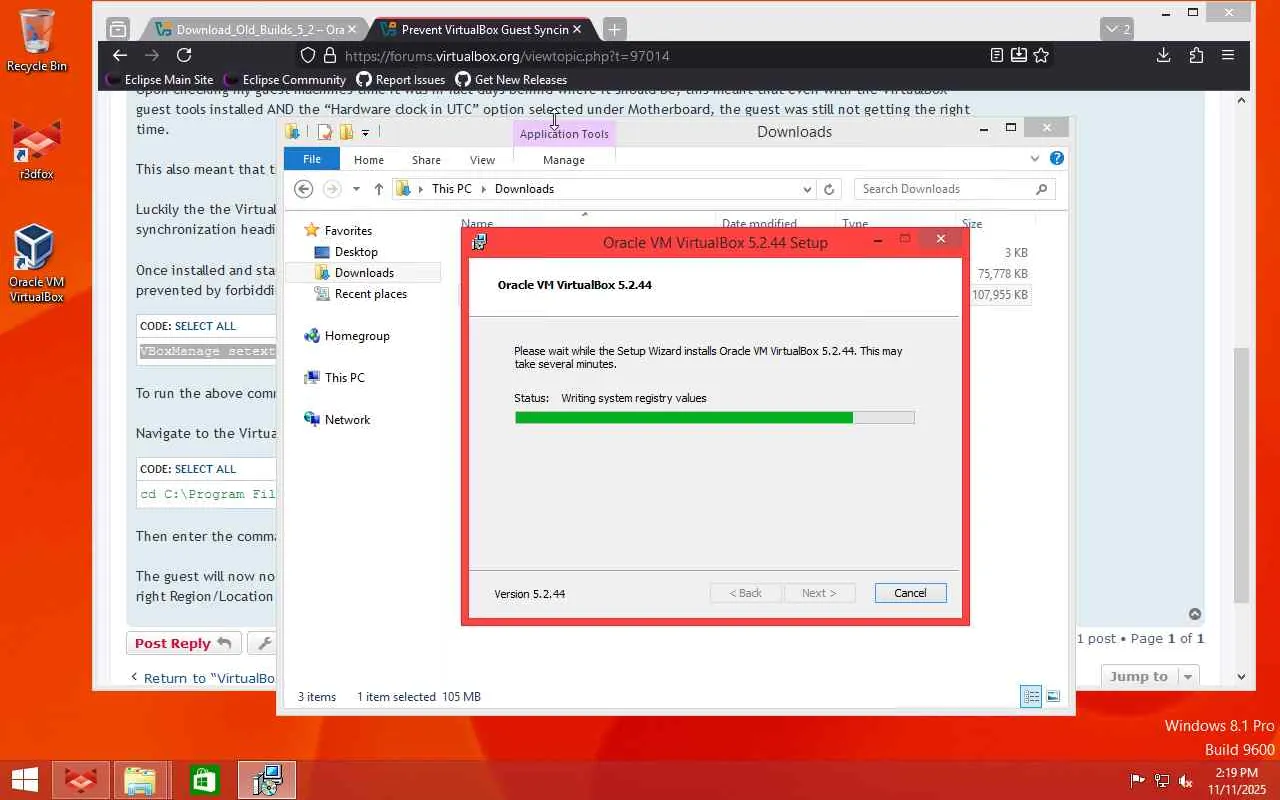Viewport: 1280px width, 800px height.
Task: Open the browser Downloads panel
Action: (x=1163, y=56)
